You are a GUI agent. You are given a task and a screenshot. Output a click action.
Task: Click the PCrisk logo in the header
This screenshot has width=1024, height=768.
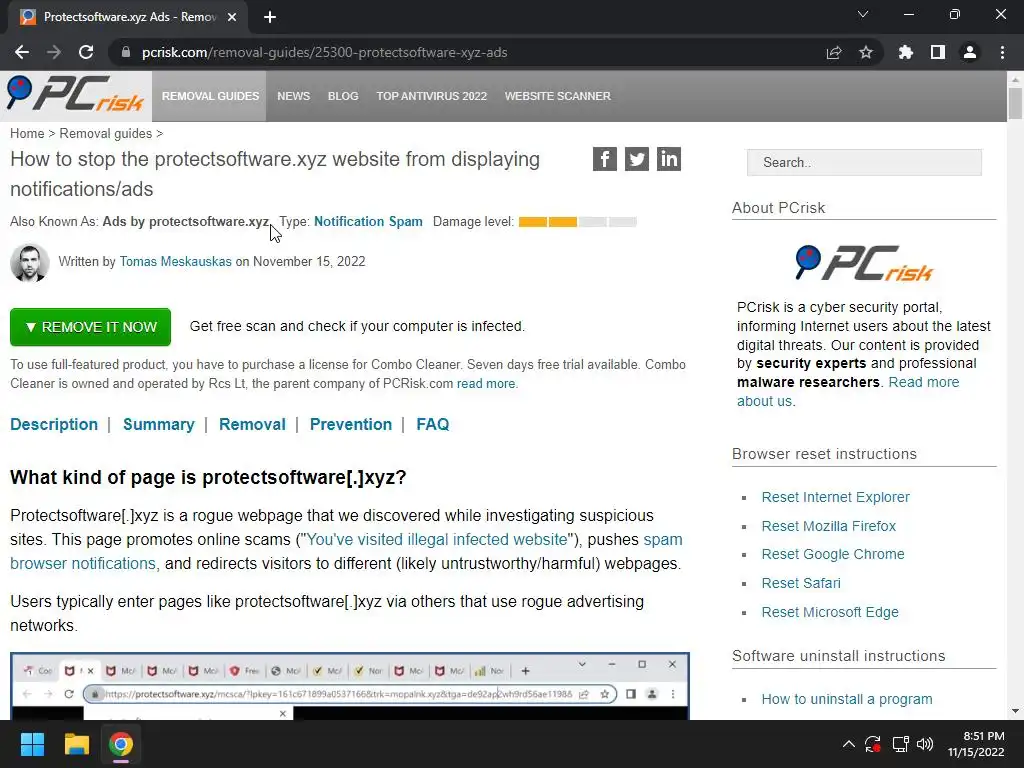click(75, 95)
